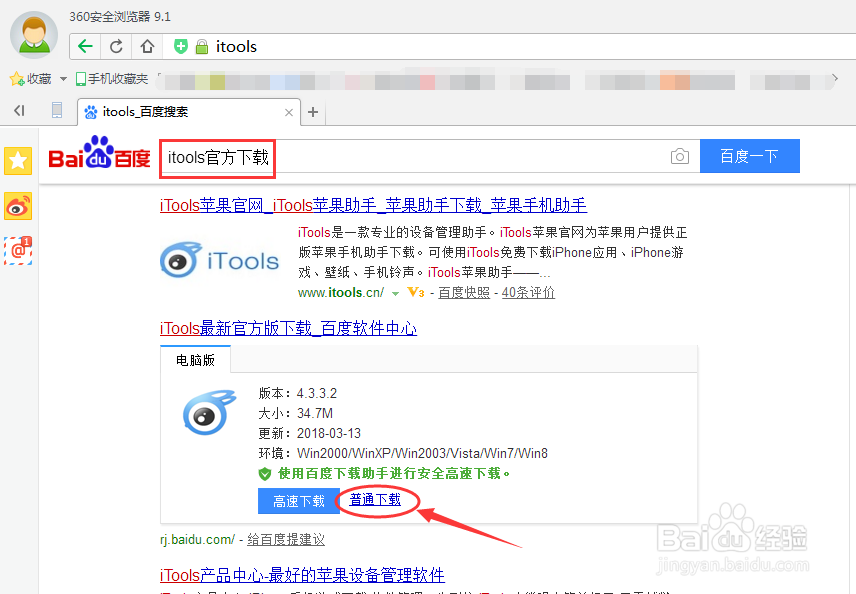Open the 给百度提建议 link
This screenshot has width=856, height=594.
pyautogui.click(x=286, y=539)
